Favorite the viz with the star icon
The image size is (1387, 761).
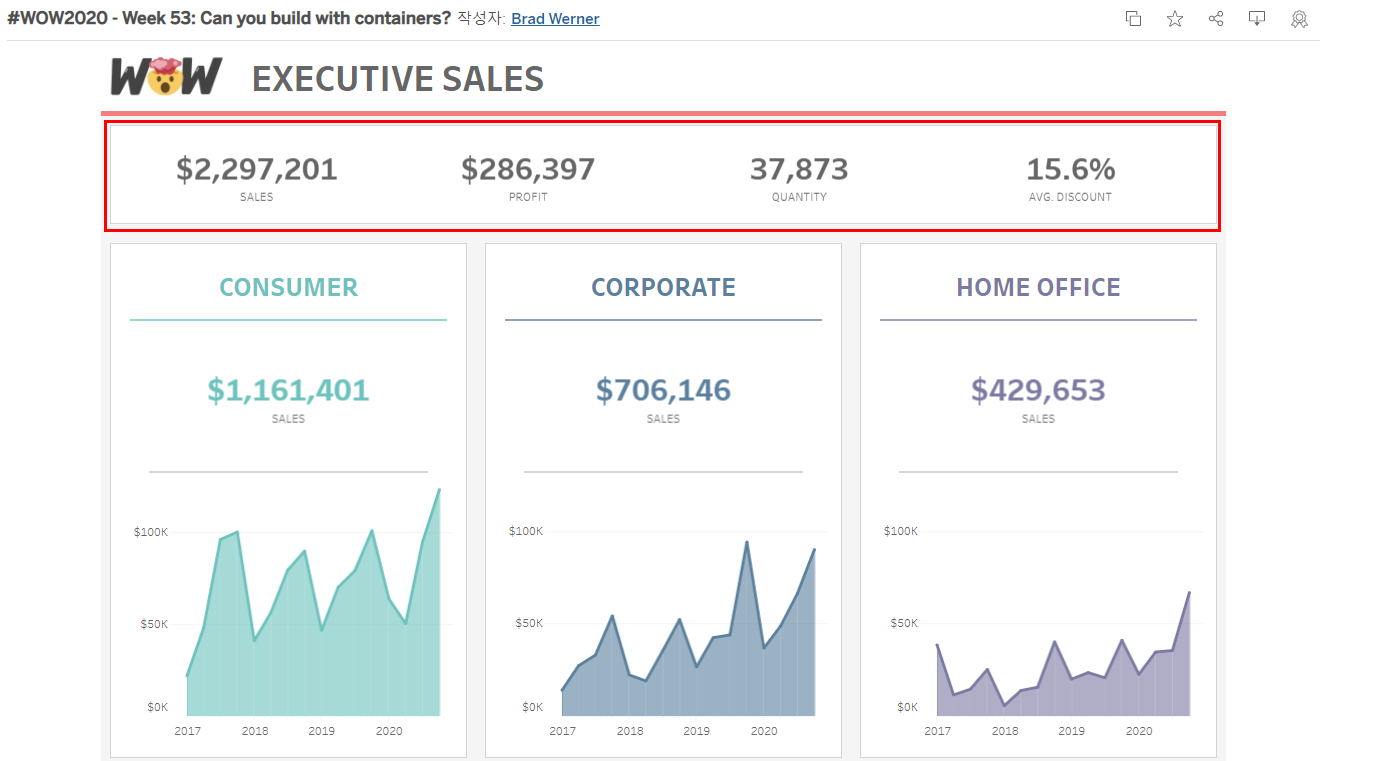click(x=1175, y=18)
